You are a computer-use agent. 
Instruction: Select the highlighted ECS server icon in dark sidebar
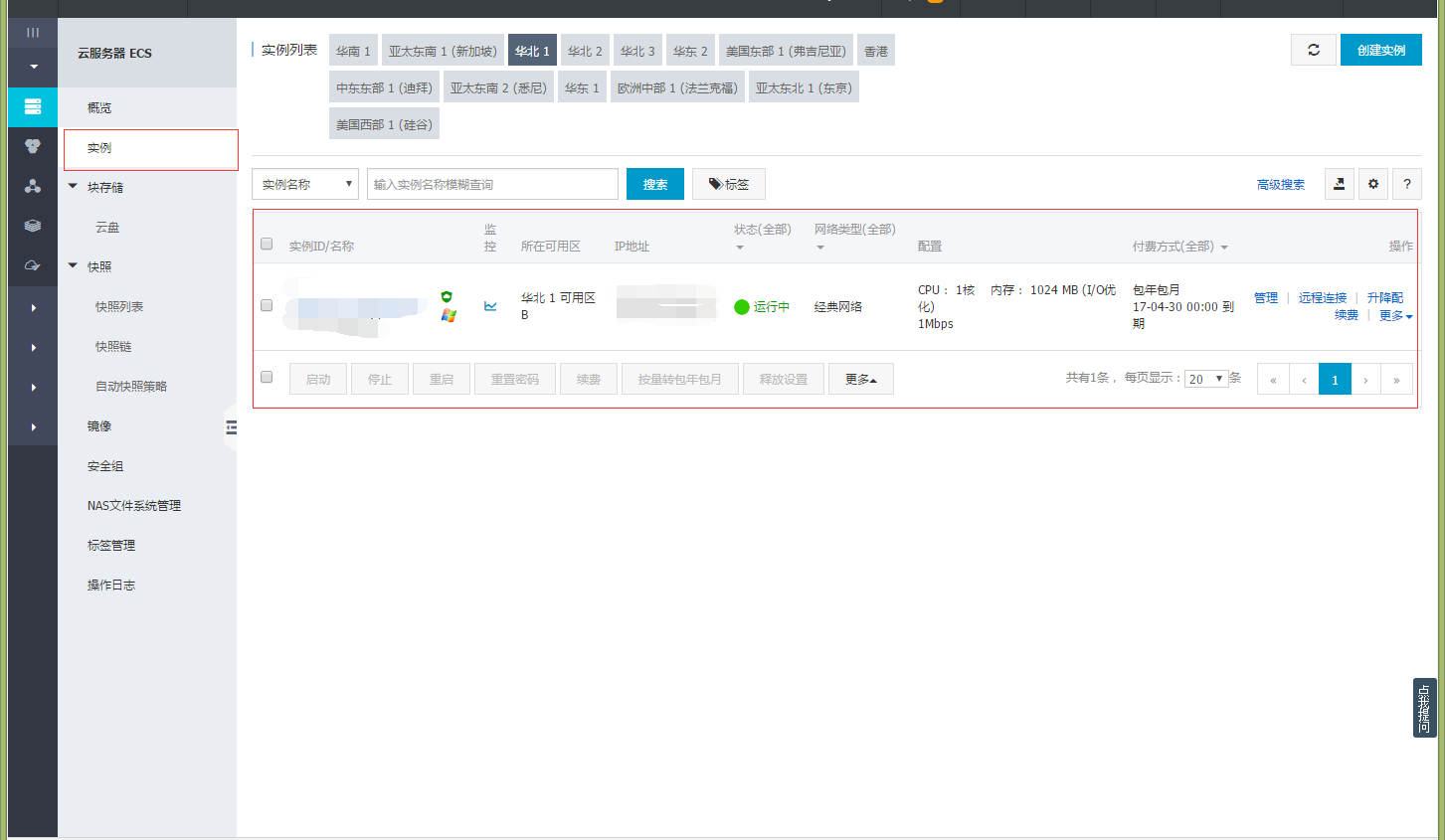(33, 106)
